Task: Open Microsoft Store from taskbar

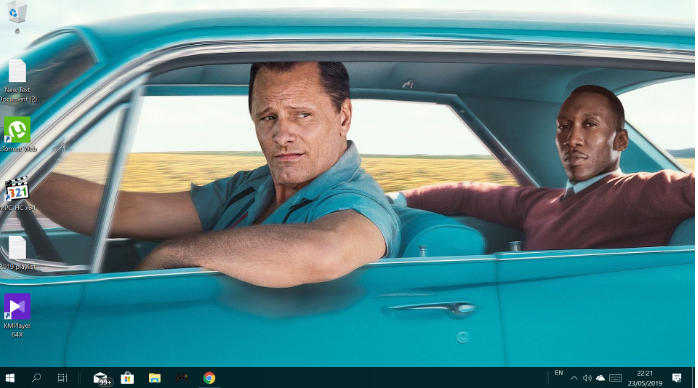Action: 127,378
